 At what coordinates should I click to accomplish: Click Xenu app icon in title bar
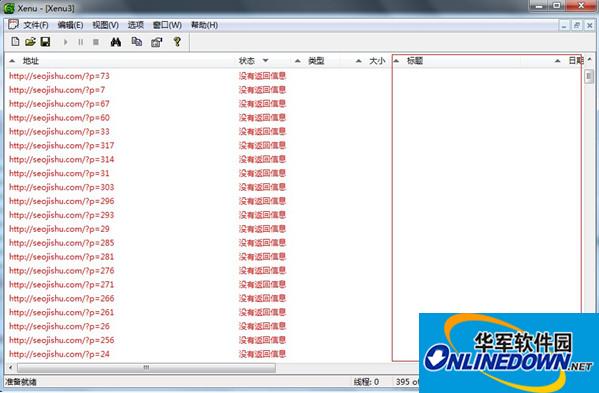click(x=9, y=8)
